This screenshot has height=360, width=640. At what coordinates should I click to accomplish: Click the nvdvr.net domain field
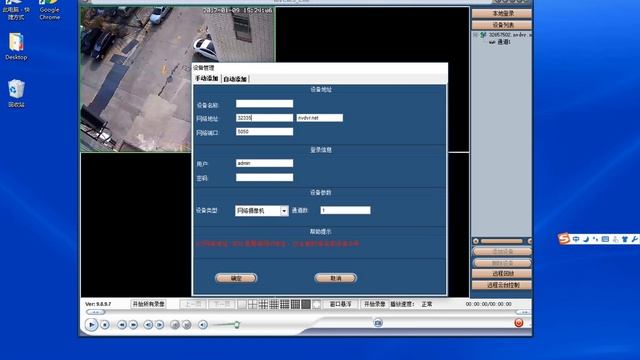(x=320, y=118)
